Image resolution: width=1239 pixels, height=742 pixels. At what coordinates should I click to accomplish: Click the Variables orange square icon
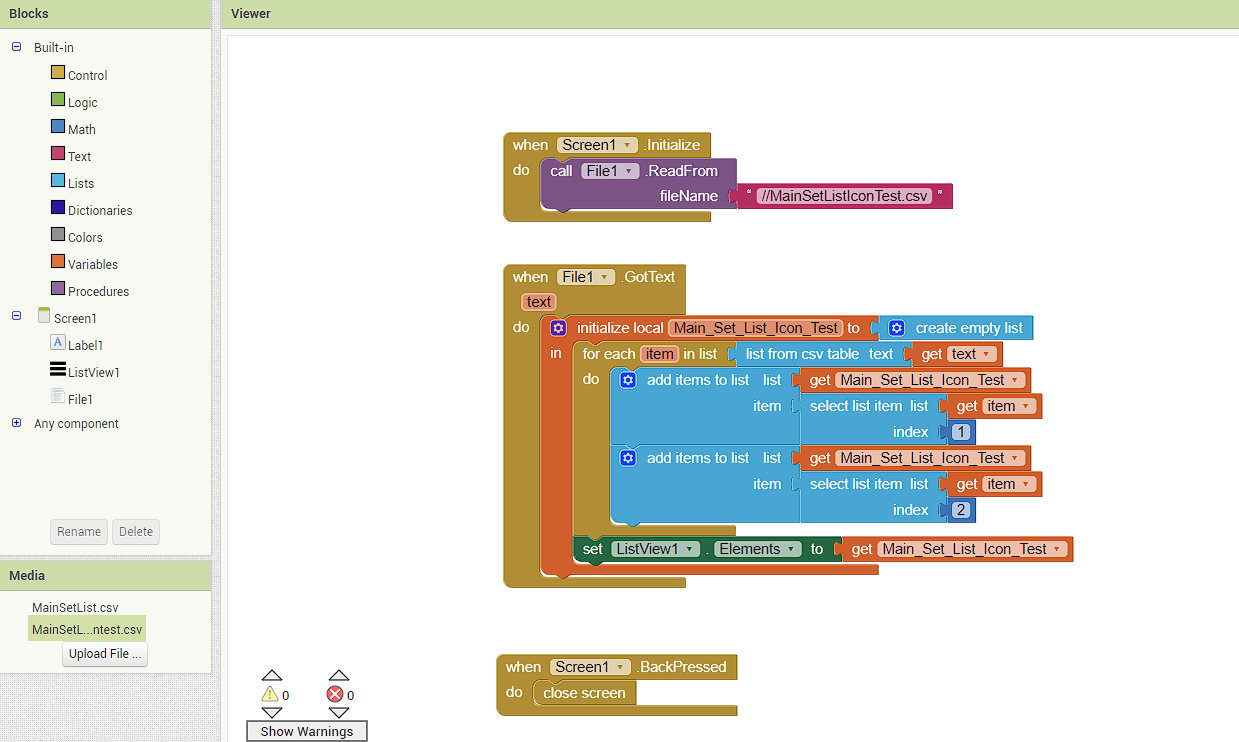58,261
